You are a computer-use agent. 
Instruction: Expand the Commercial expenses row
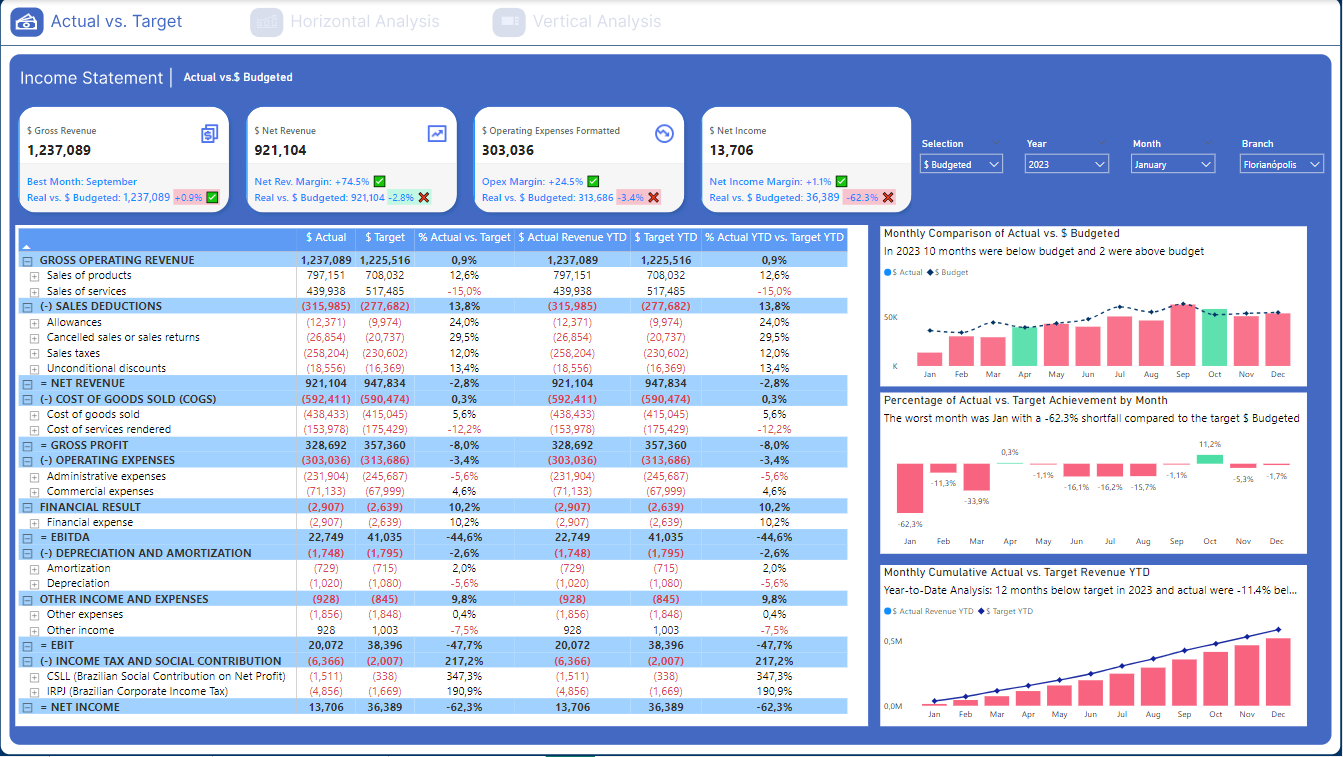point(34,491)
